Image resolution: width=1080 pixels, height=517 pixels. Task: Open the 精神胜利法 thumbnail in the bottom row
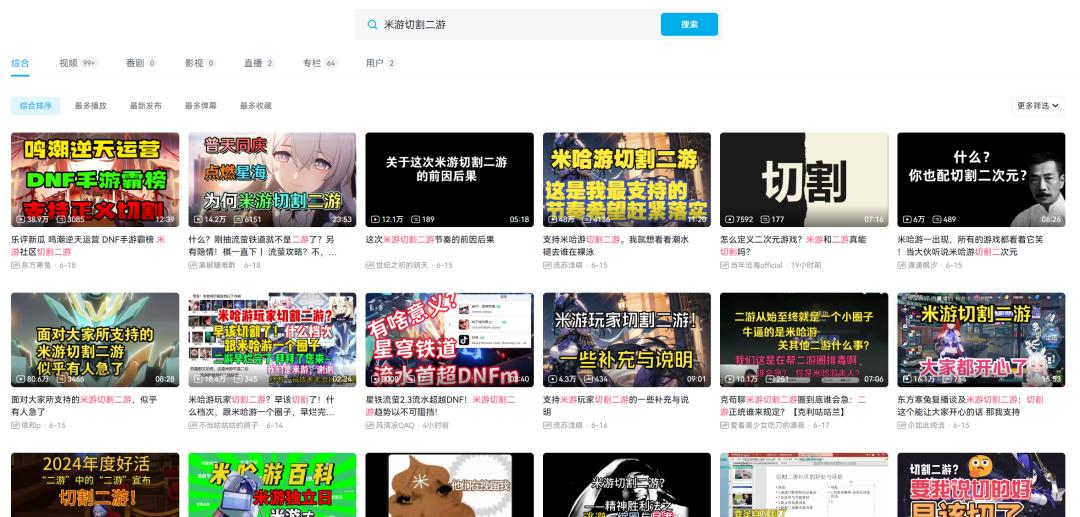point(627,485)
